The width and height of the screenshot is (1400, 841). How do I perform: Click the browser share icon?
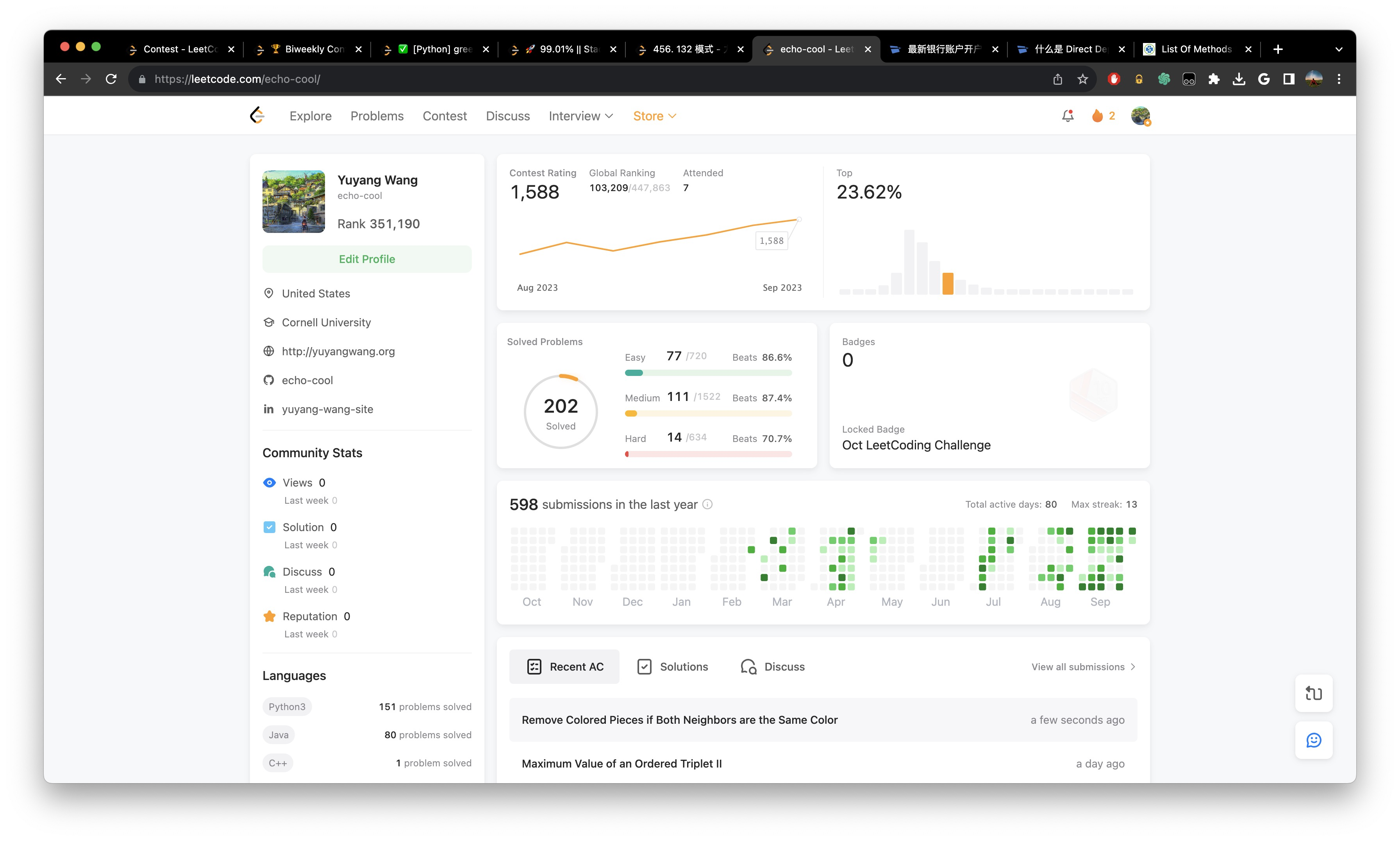(x=1057, y=79)
